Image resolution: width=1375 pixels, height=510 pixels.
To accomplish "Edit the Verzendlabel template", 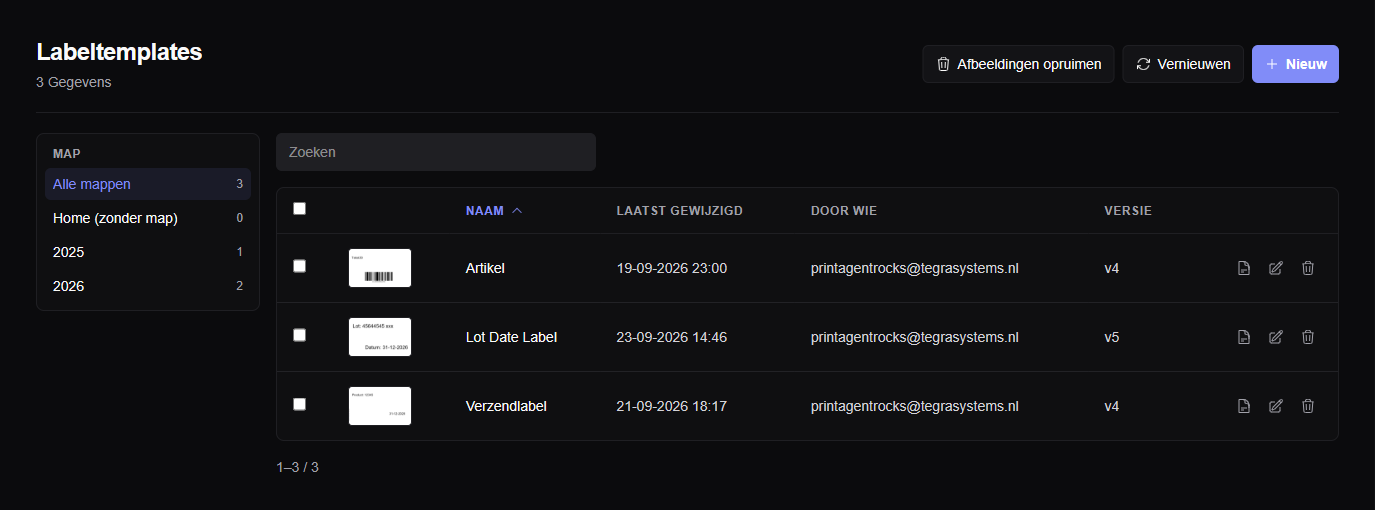I will point(1276,406).
